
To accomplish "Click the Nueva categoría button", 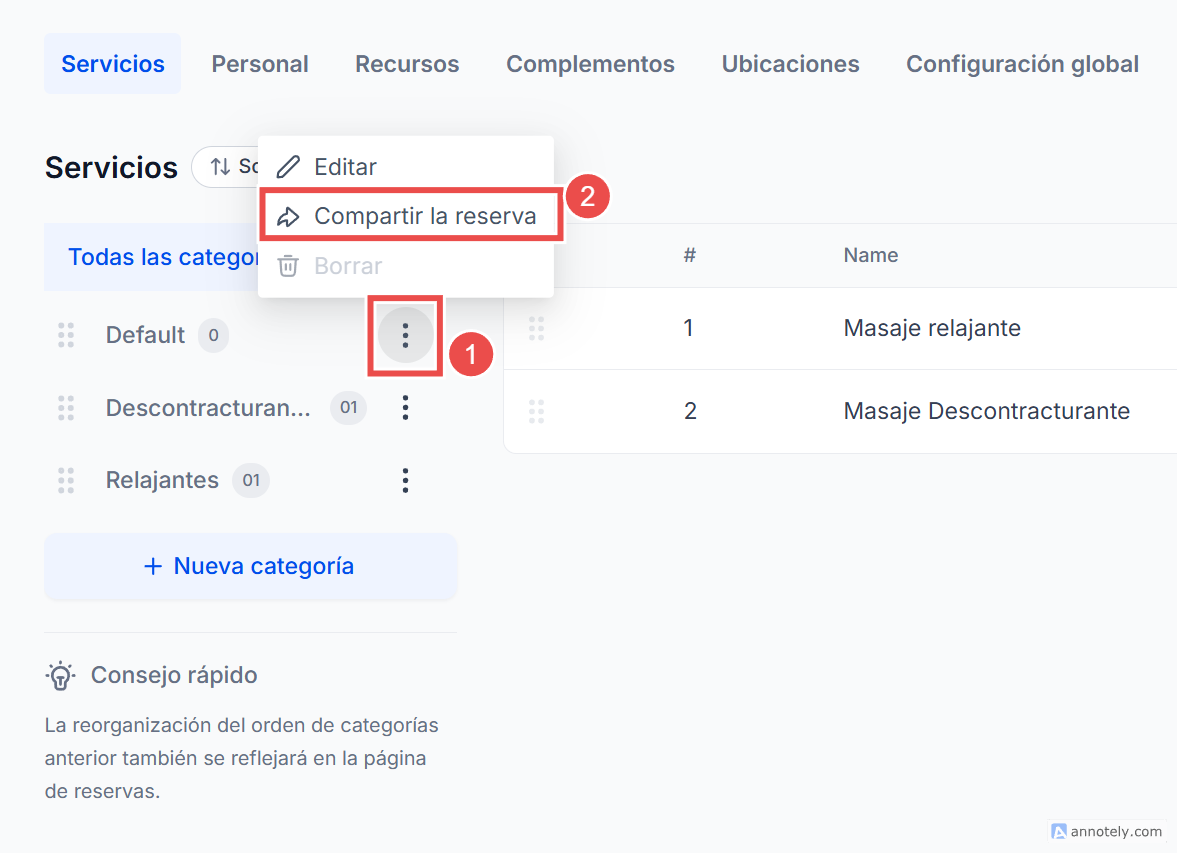I will click(250, 566).
